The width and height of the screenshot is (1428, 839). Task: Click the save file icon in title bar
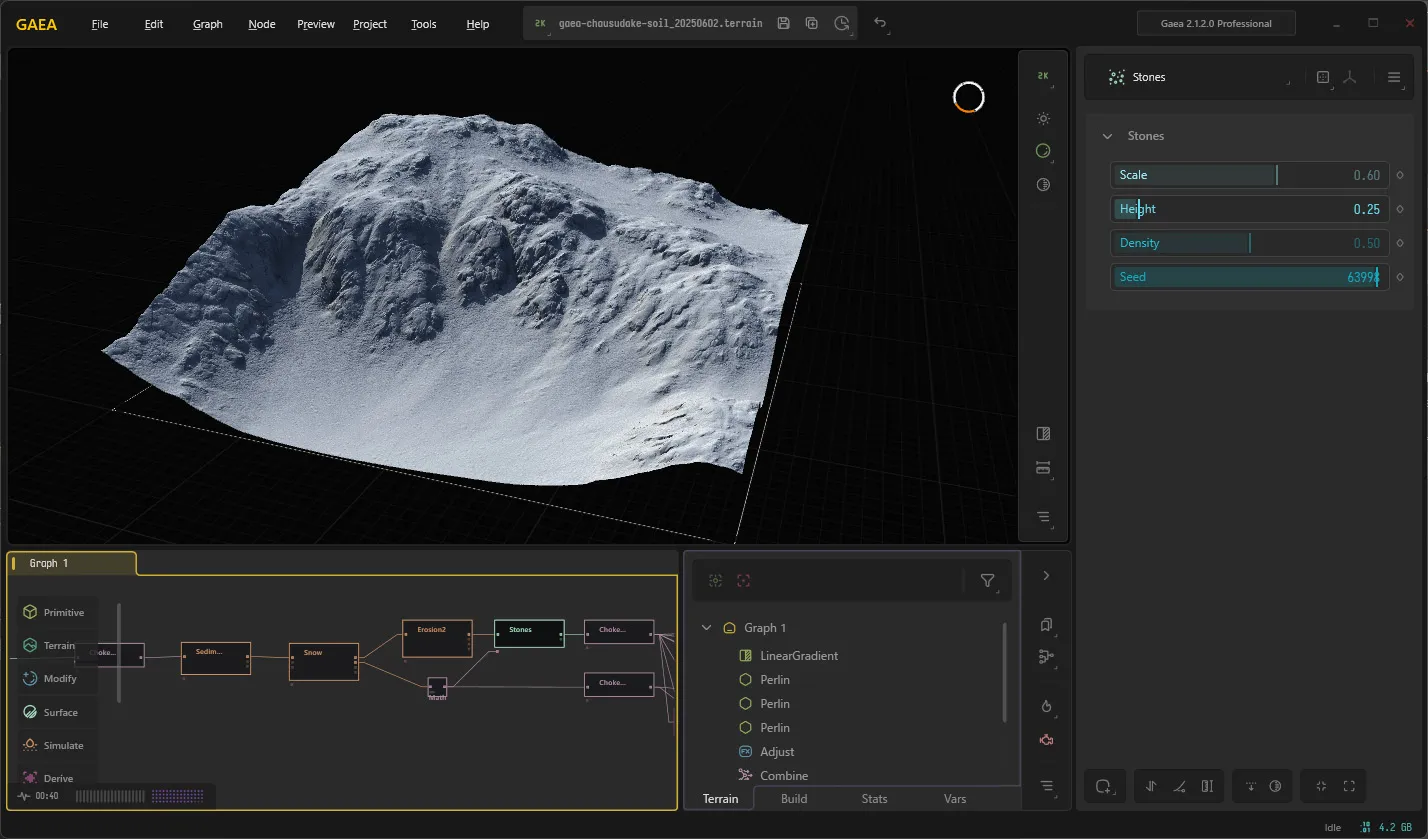point(783,23)
